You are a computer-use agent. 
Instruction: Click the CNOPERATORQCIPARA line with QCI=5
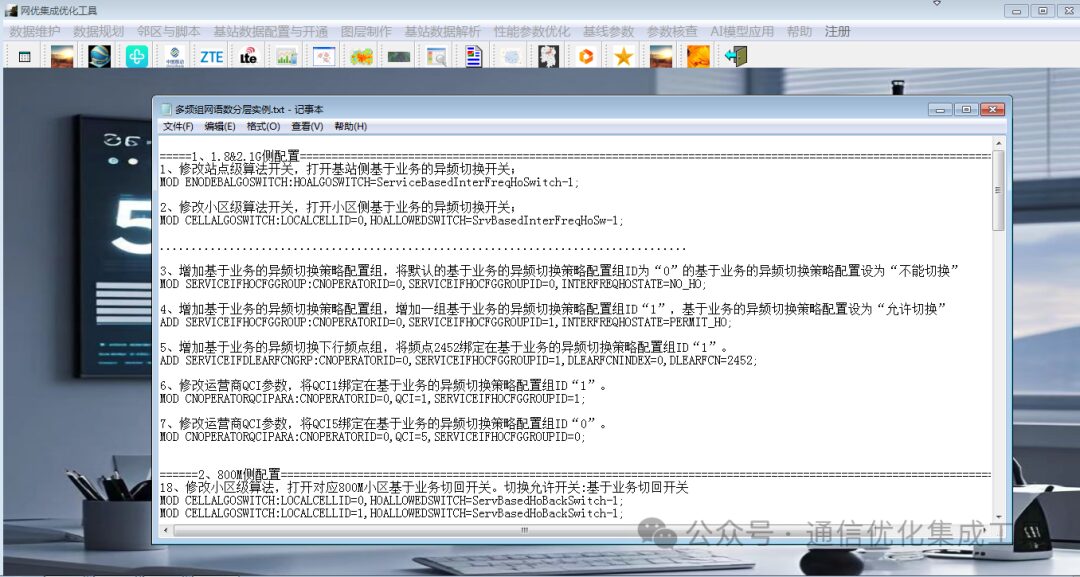373,437
